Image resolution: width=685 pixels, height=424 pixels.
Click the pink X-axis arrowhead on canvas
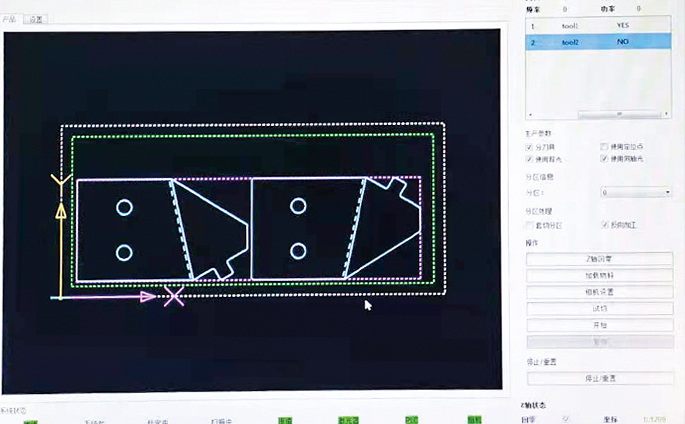pyautogui.click(x=148, y=297)
